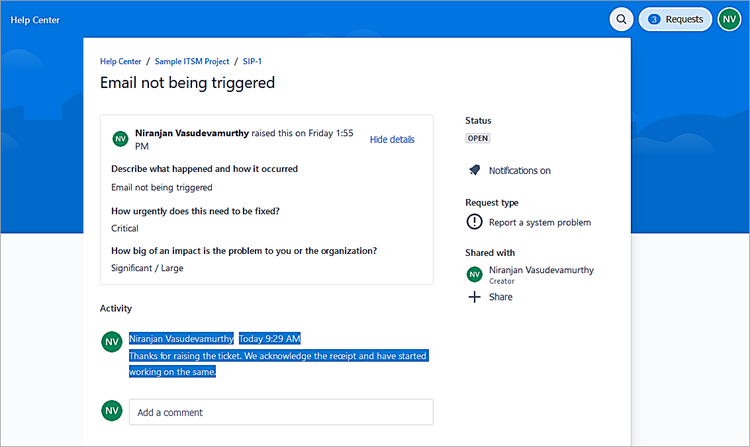Click the NV profile avatar in header
The height and width of the screenshot is (447, 750).
(729, 19)
